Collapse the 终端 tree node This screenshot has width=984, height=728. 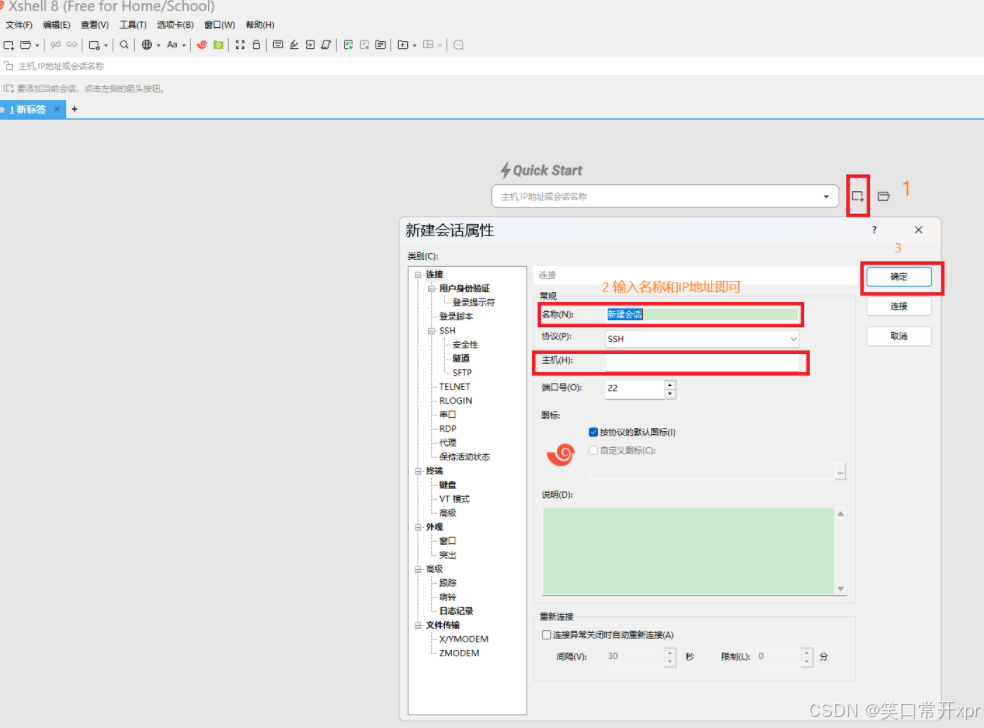417,471
